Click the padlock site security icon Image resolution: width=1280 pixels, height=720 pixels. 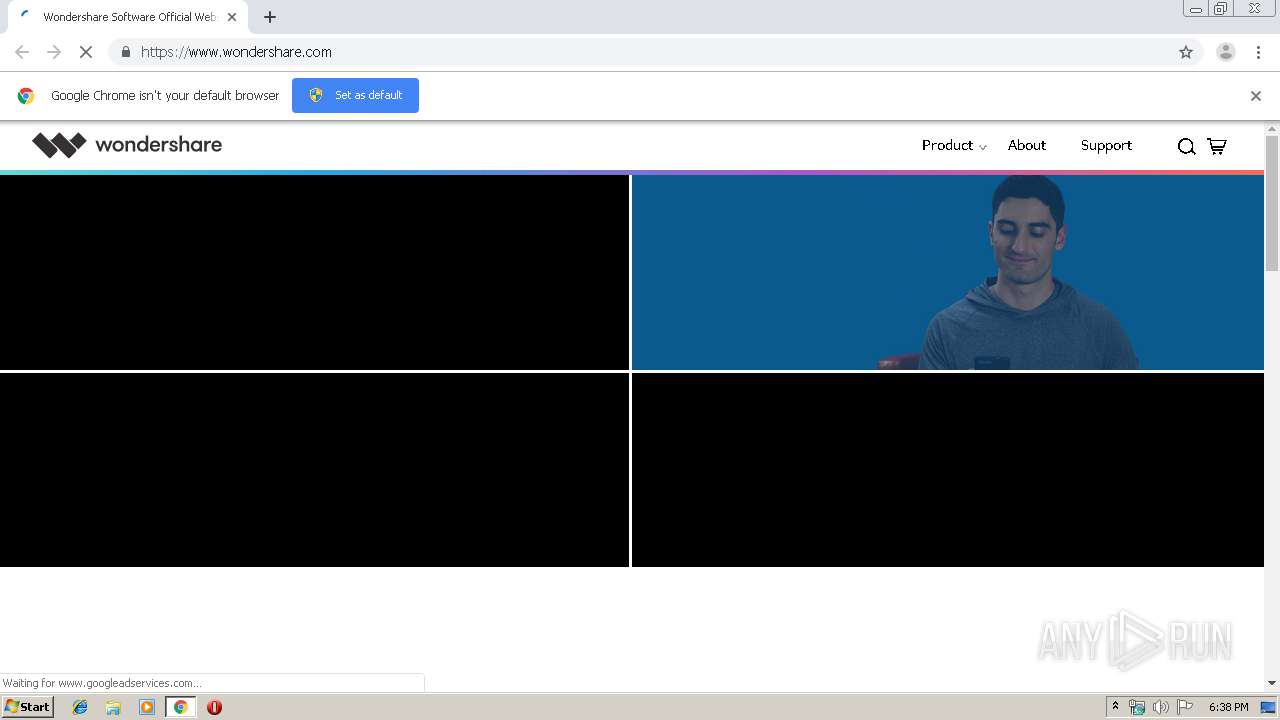tap(125, 52)
